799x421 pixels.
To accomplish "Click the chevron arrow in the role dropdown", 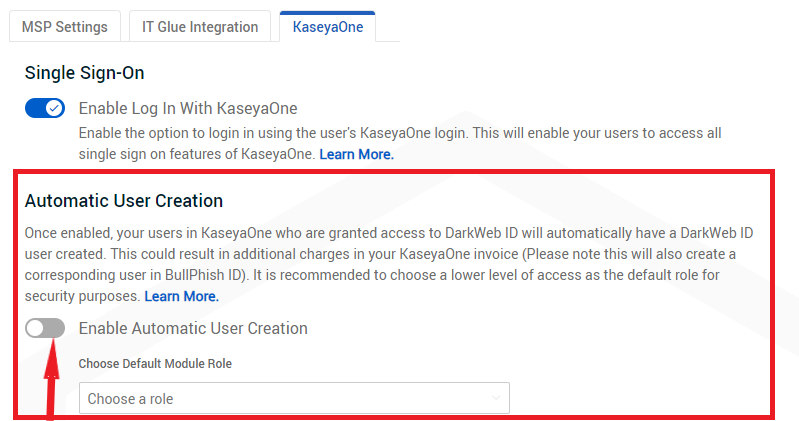I will click(x=496, y=398).
